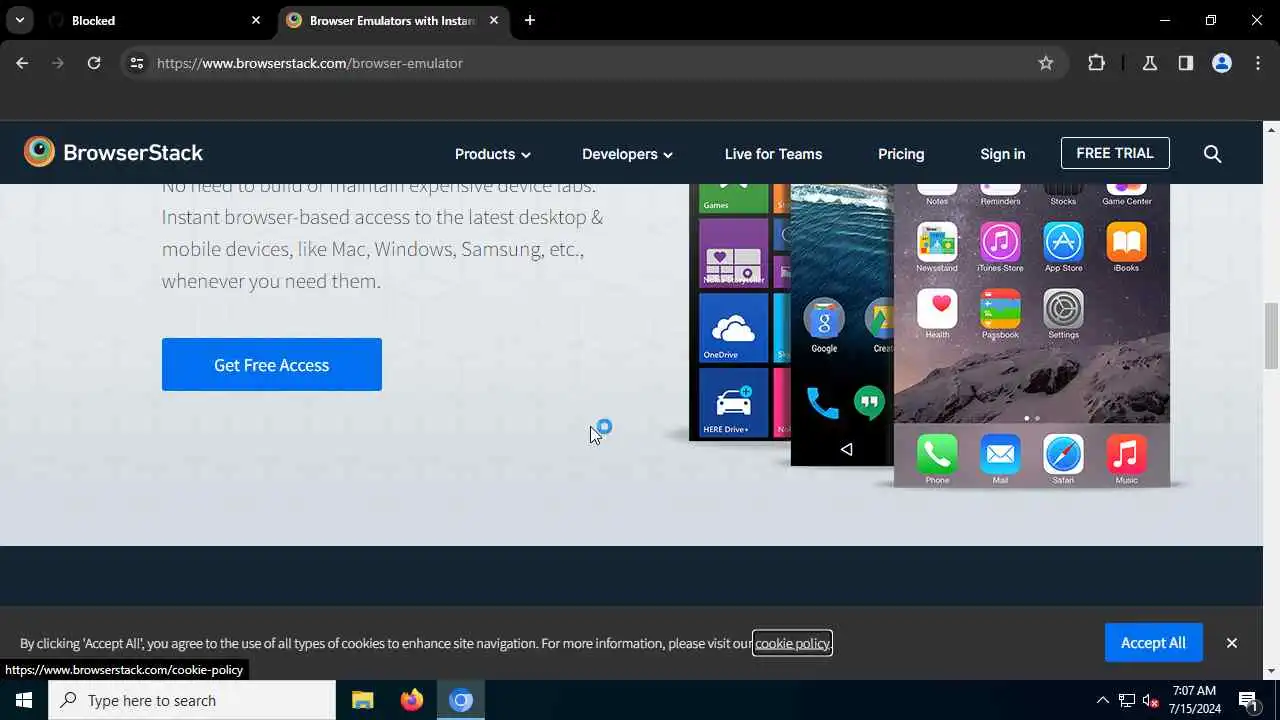Open the notification center icon
The height and width of the screenshot is (720, 1280).
point(1248,700)
